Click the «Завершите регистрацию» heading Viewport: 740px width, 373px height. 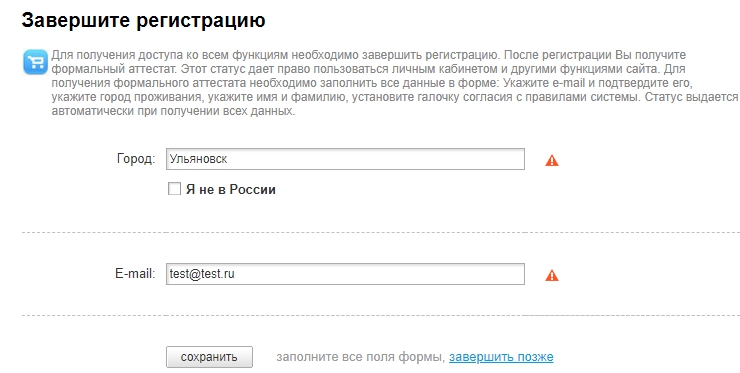click(x=143, y=20)
